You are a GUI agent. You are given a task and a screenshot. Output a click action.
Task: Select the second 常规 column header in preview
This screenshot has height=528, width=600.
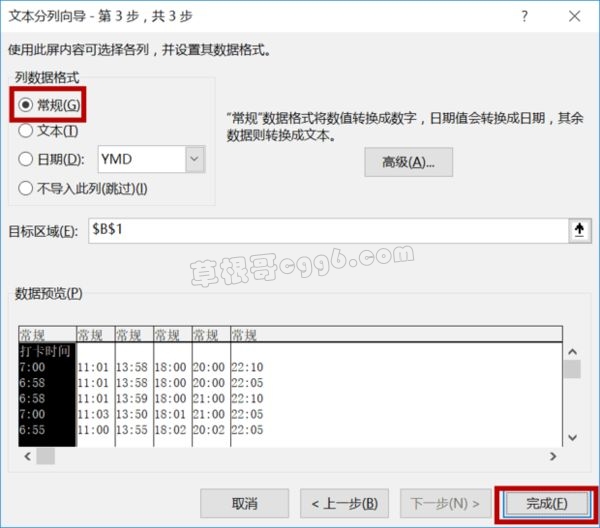96,335
